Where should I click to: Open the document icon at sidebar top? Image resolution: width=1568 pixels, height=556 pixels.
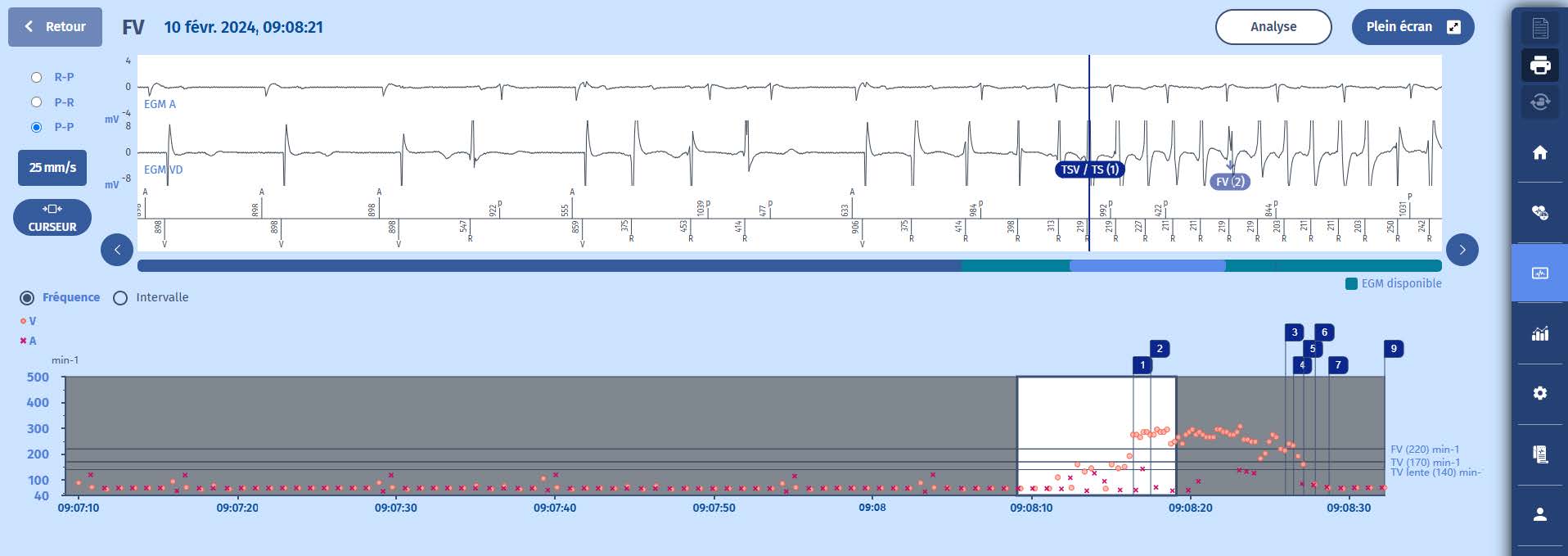pyautogui.click(x=1539, y=28)
